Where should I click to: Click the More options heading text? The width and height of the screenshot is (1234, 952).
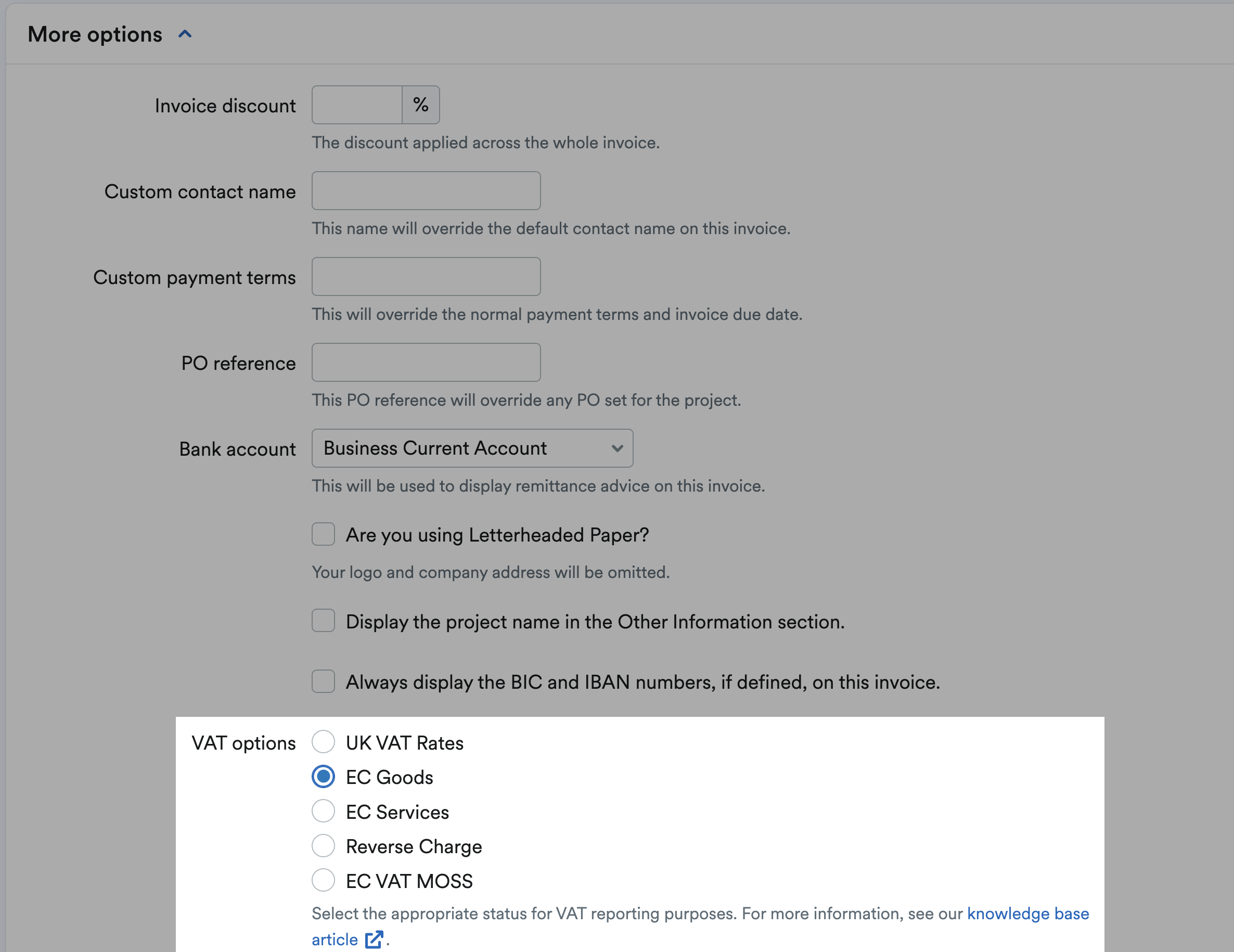point(95,34)
